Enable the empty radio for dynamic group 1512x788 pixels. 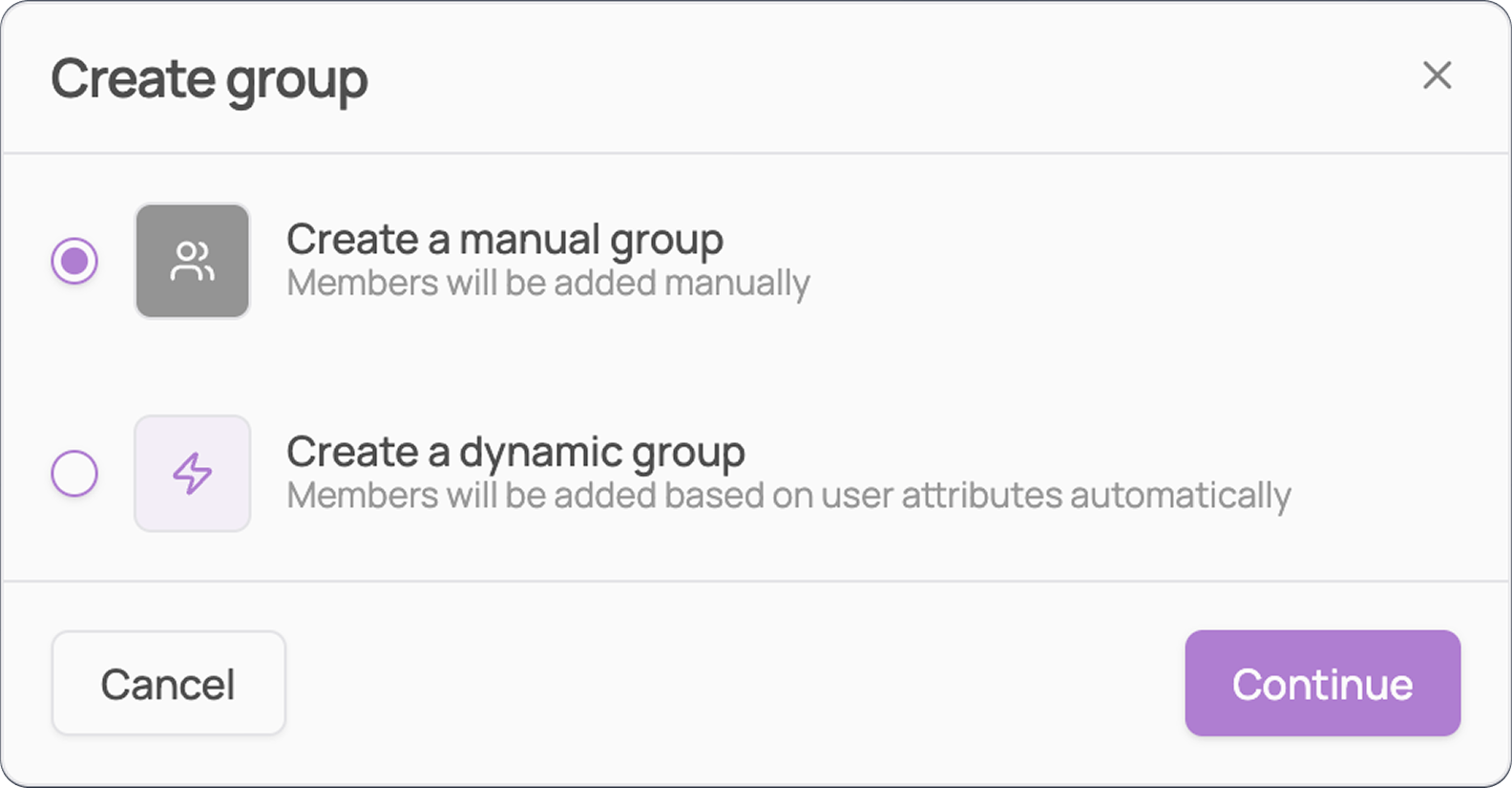[x=74, y=474]
